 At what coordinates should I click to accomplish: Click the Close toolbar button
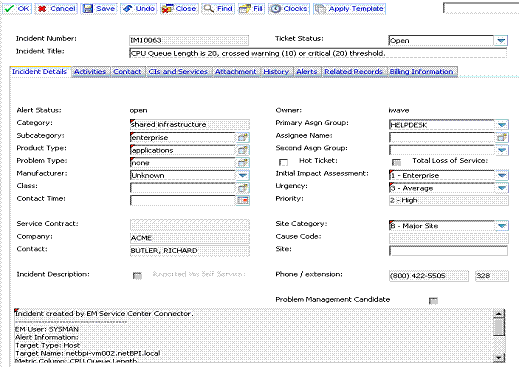[179, 9]
